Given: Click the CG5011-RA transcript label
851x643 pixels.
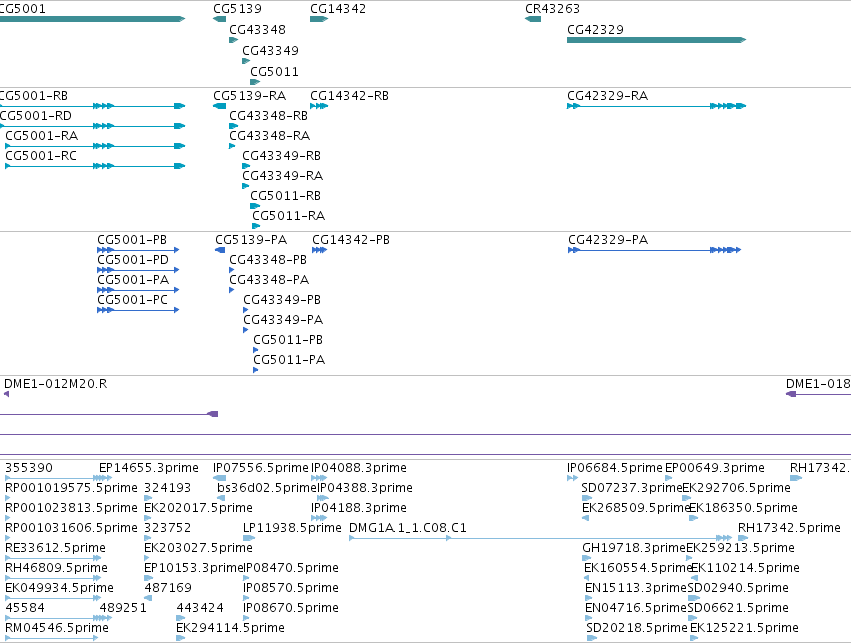Looking at the screenshot, I should click(x=288, y=216).
